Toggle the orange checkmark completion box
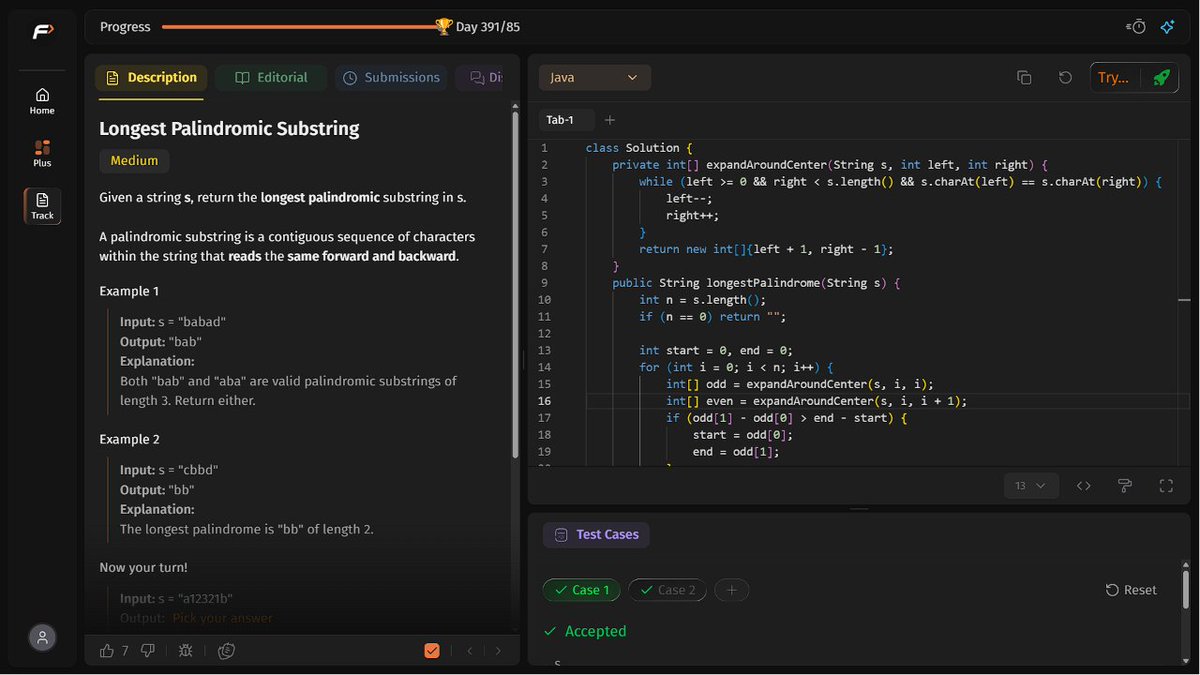Image resolution: width=1200 pixels, height=675 pixels. 432,650
